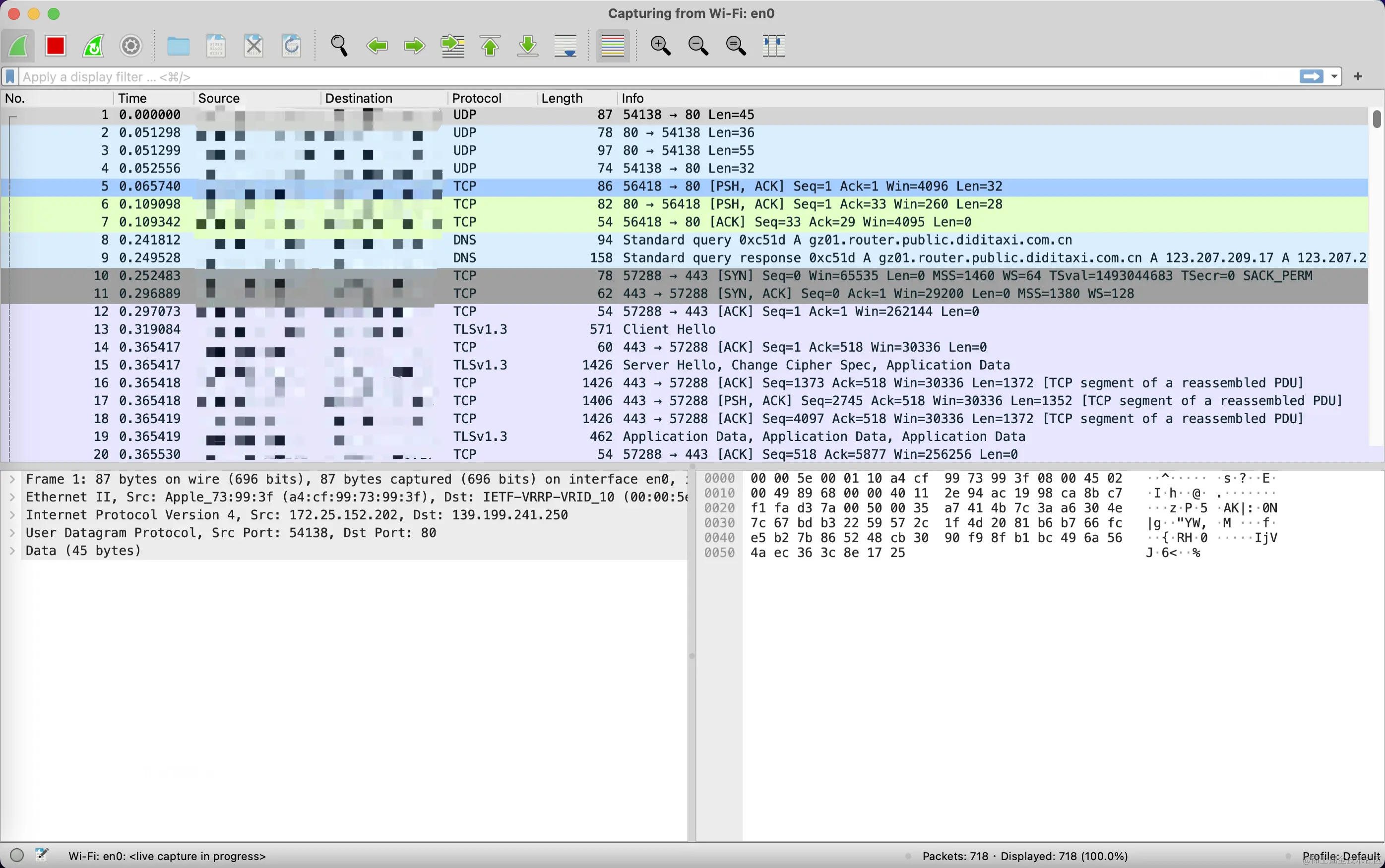1385x868 pixels.
Task: Add a filter button with the plus
Action: tap(1358, 76)
